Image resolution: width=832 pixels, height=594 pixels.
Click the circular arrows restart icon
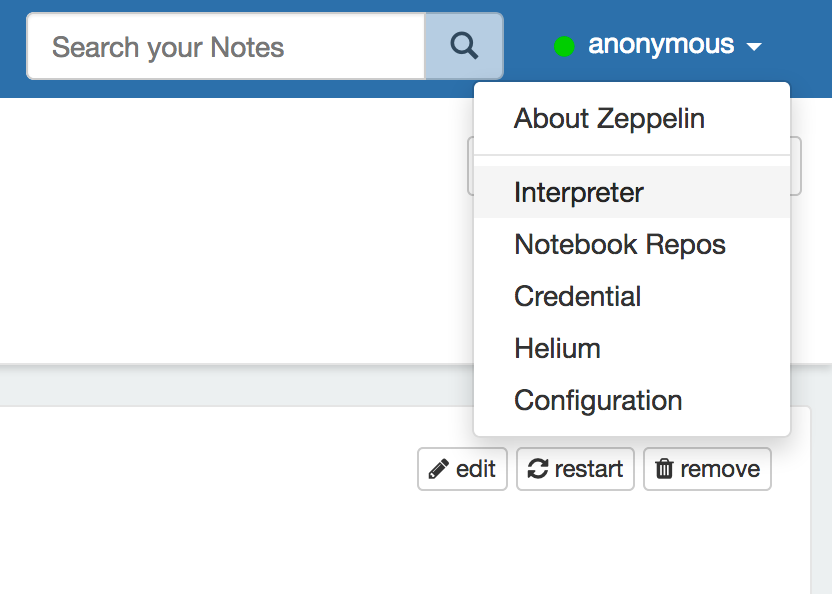538,469
